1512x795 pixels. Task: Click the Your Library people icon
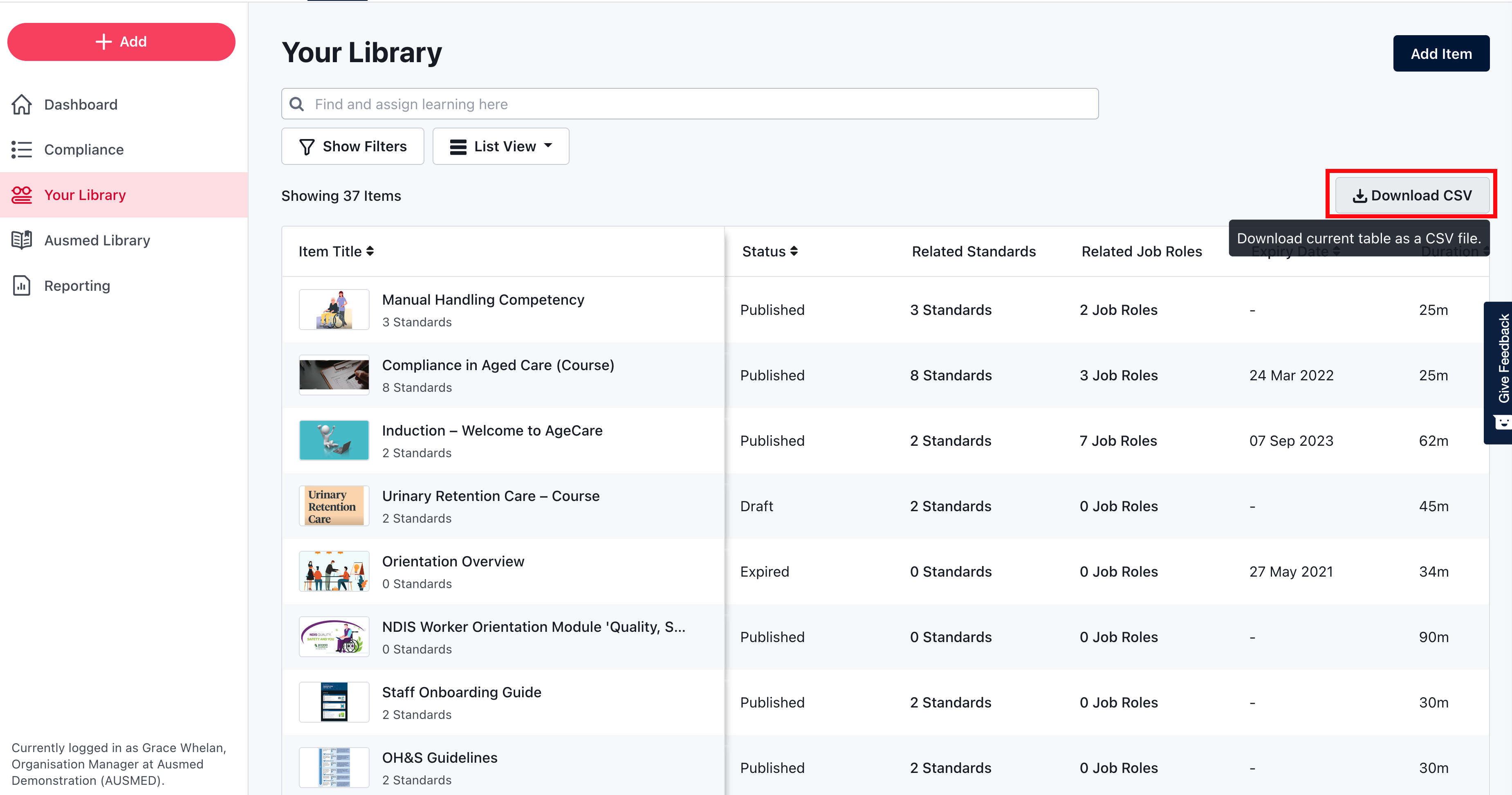pos(22,195)
